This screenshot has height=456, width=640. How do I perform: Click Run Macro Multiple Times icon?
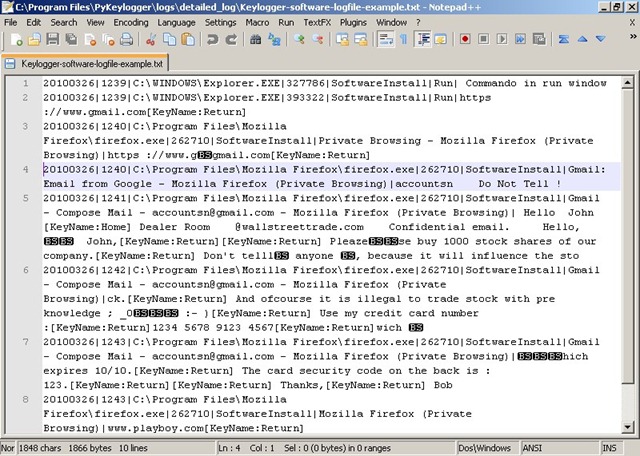520,40
